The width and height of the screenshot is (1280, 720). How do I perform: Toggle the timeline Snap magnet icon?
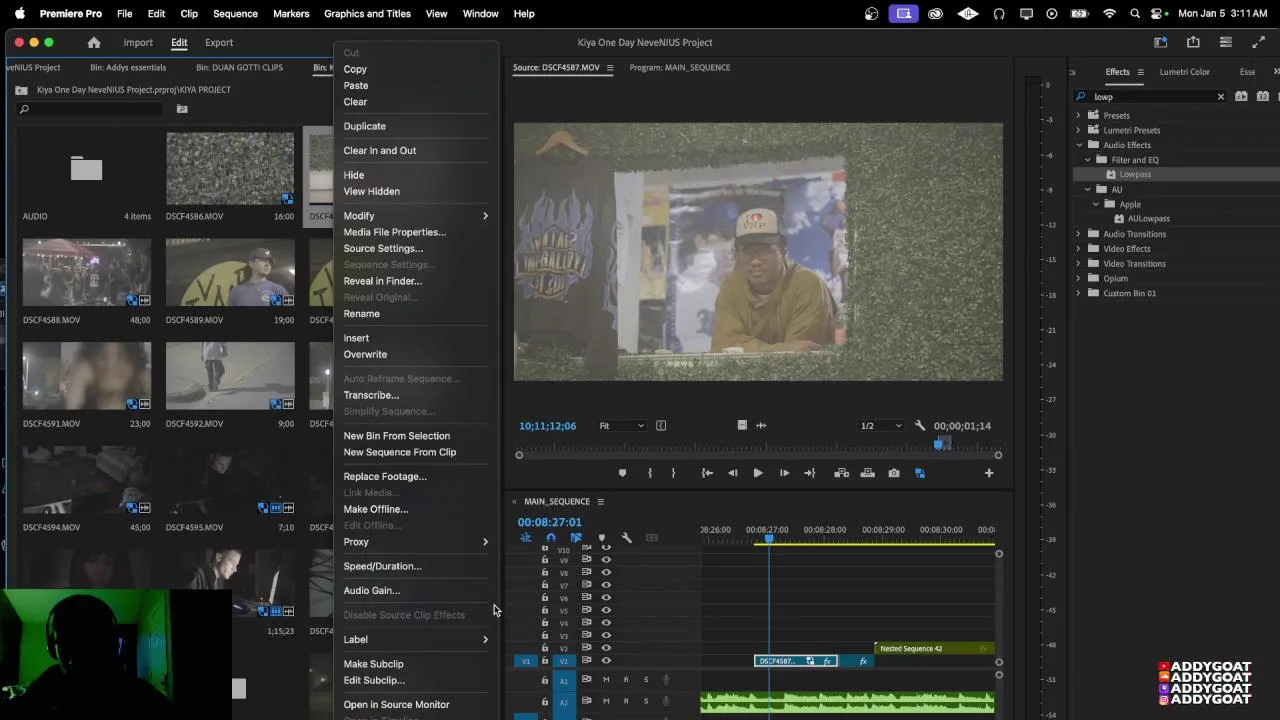click(x=550, y=538)
